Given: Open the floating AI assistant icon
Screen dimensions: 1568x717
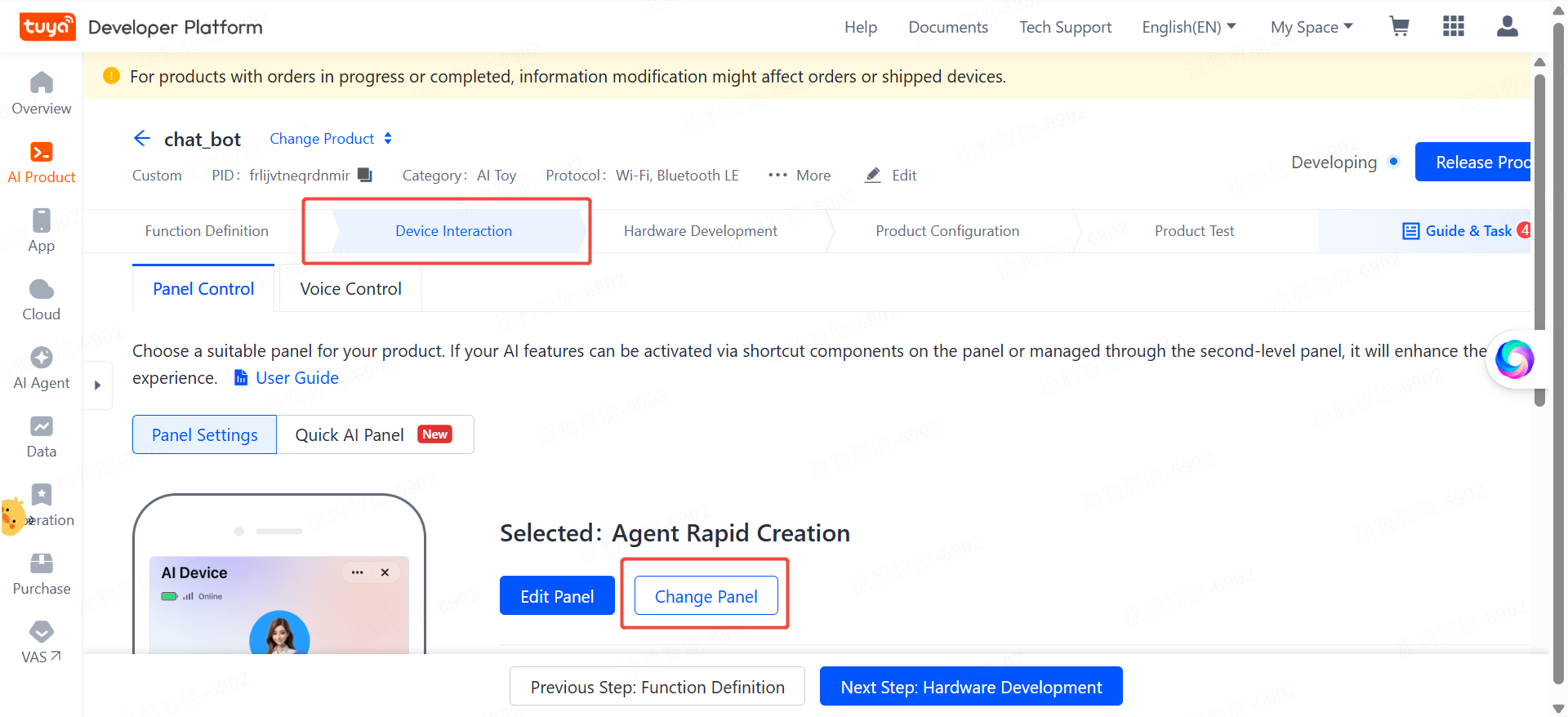Looking at the screenshot, I should click(x=1514, y=358).
